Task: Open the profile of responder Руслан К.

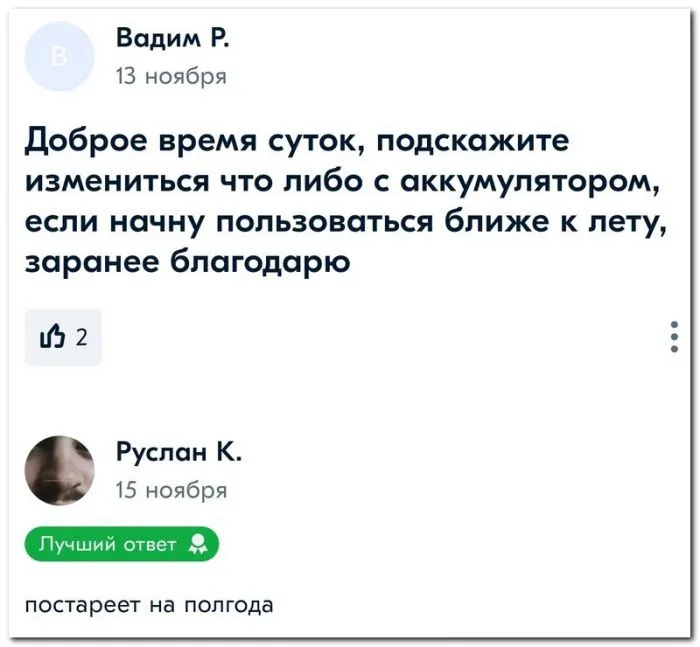Action: [177, 454]
